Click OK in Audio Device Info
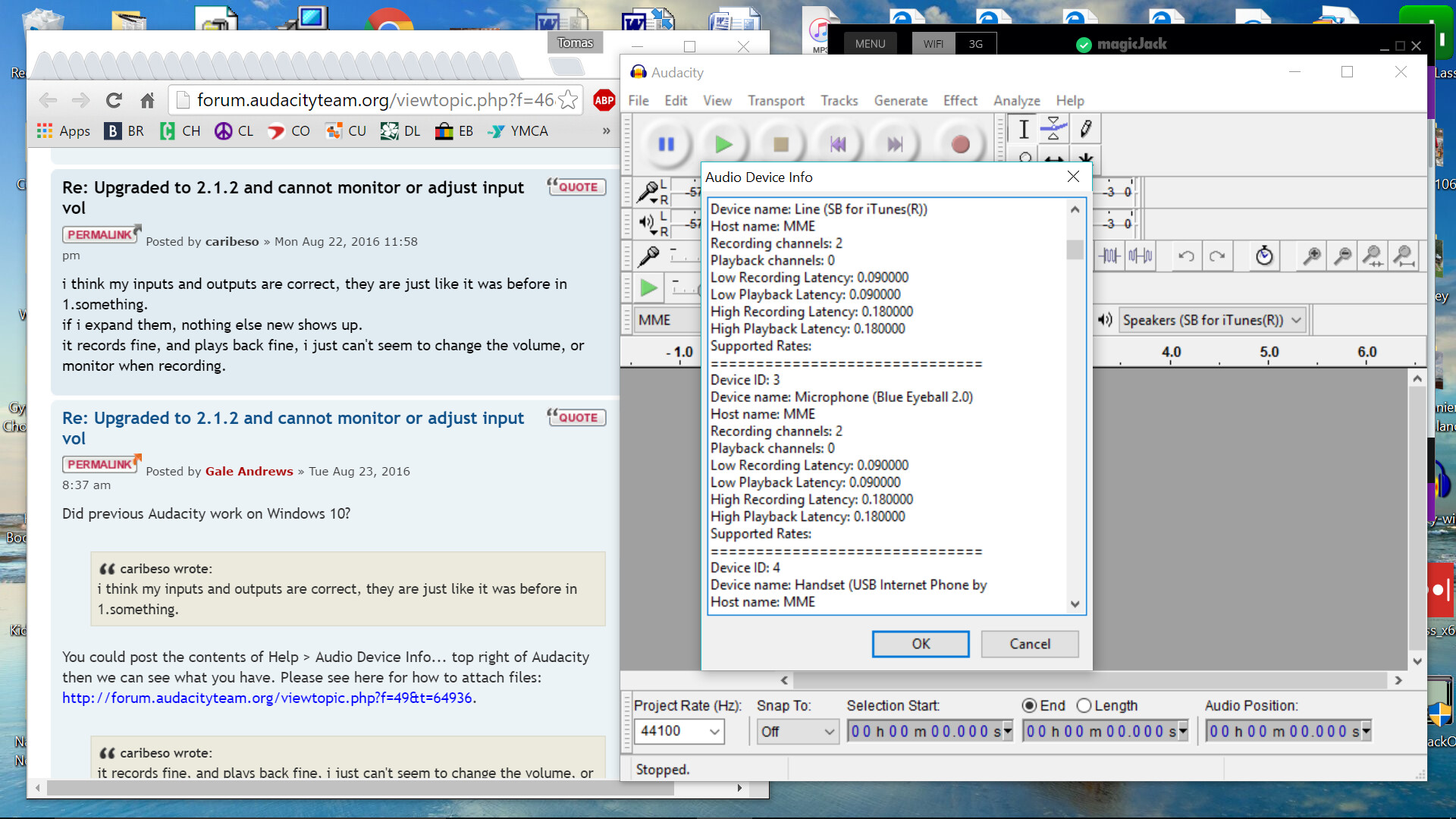This screenshot has width=1456, height=819. (921, 644)
